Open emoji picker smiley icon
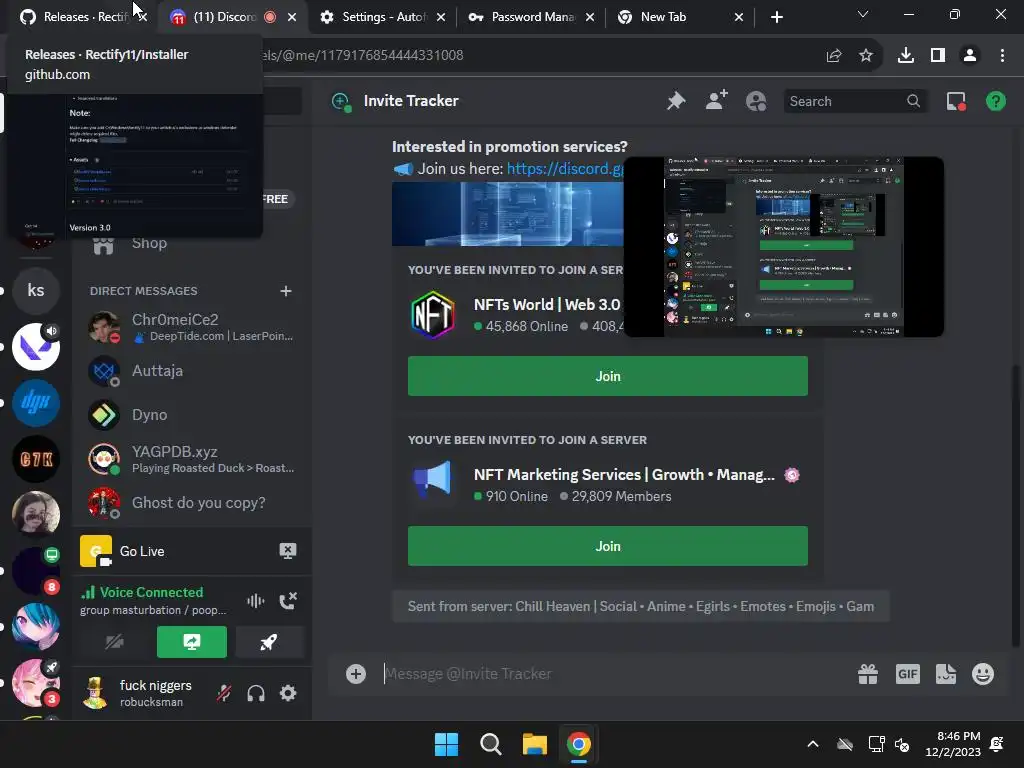 (x=983, y=673)
